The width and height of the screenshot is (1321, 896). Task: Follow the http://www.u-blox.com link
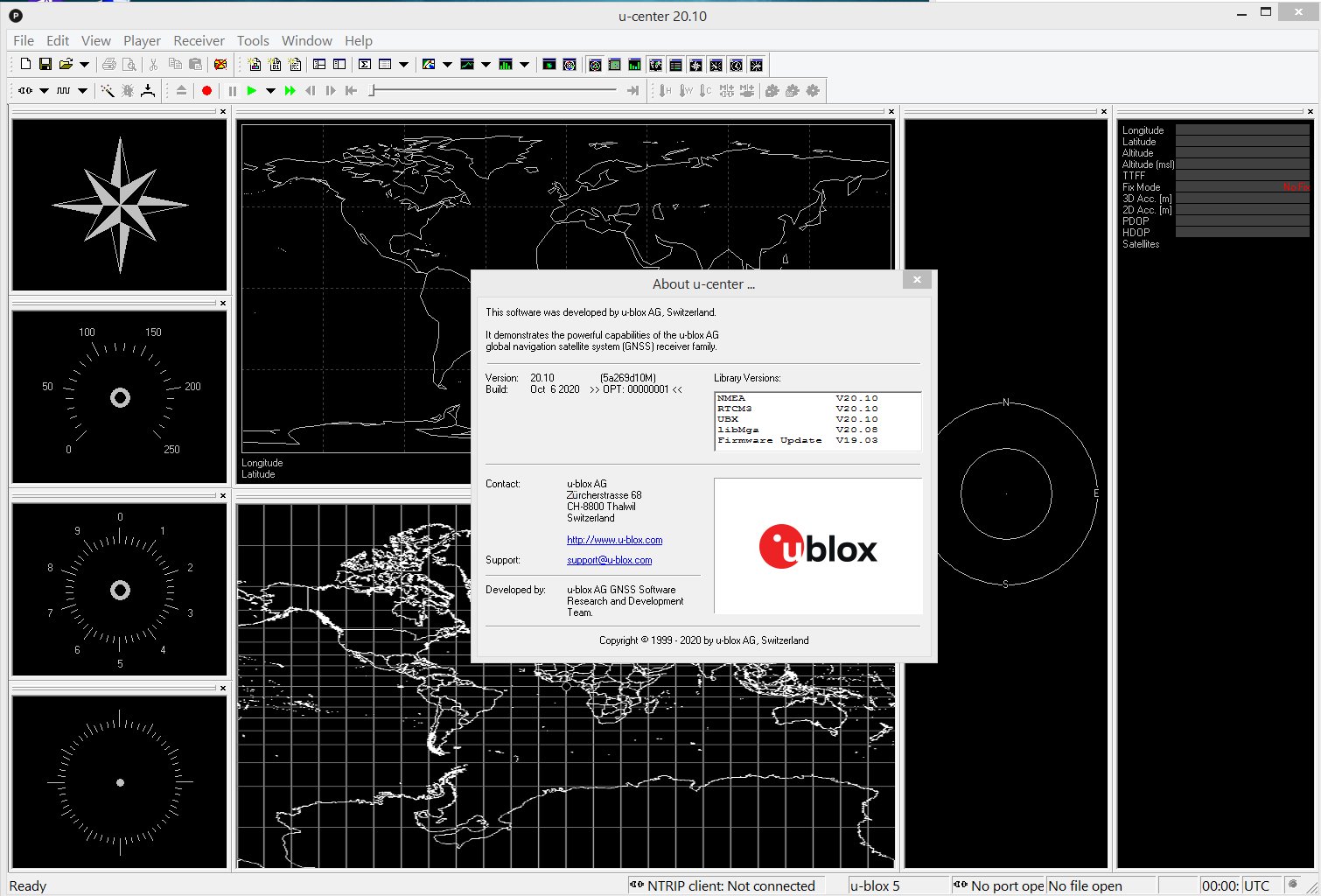click(614, 540)
